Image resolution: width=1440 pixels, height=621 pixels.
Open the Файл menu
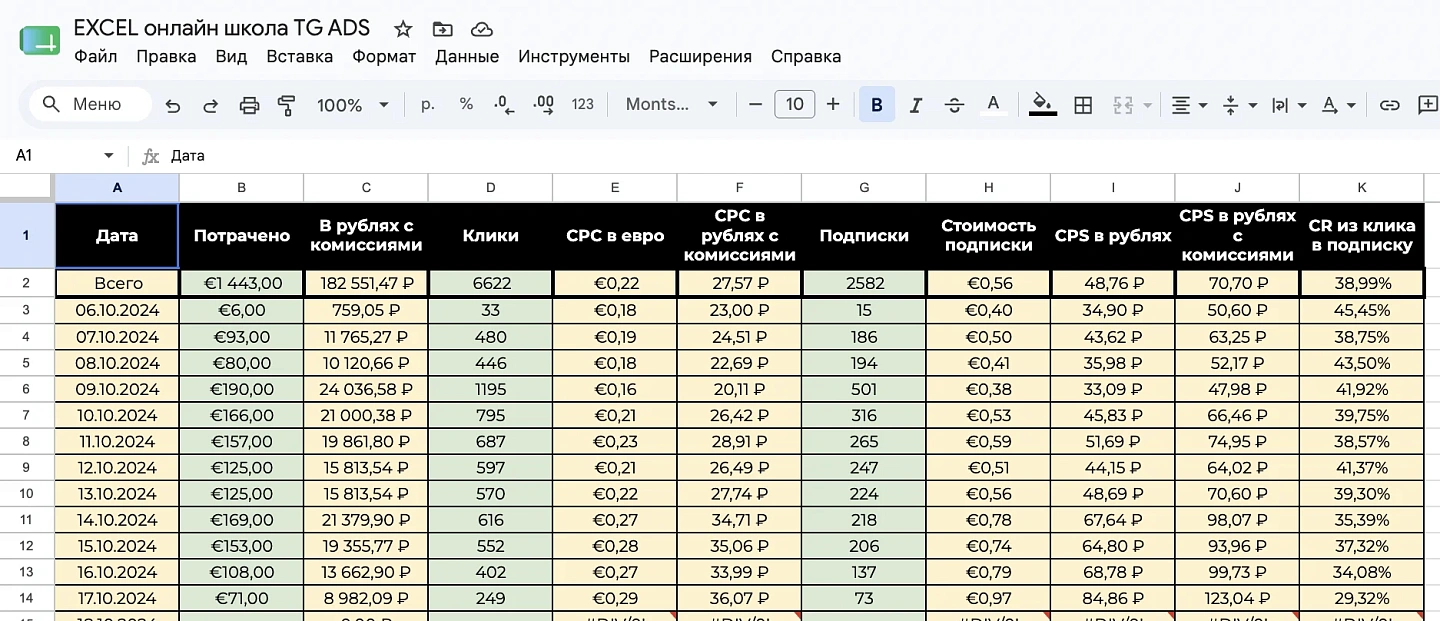(95, 57)
